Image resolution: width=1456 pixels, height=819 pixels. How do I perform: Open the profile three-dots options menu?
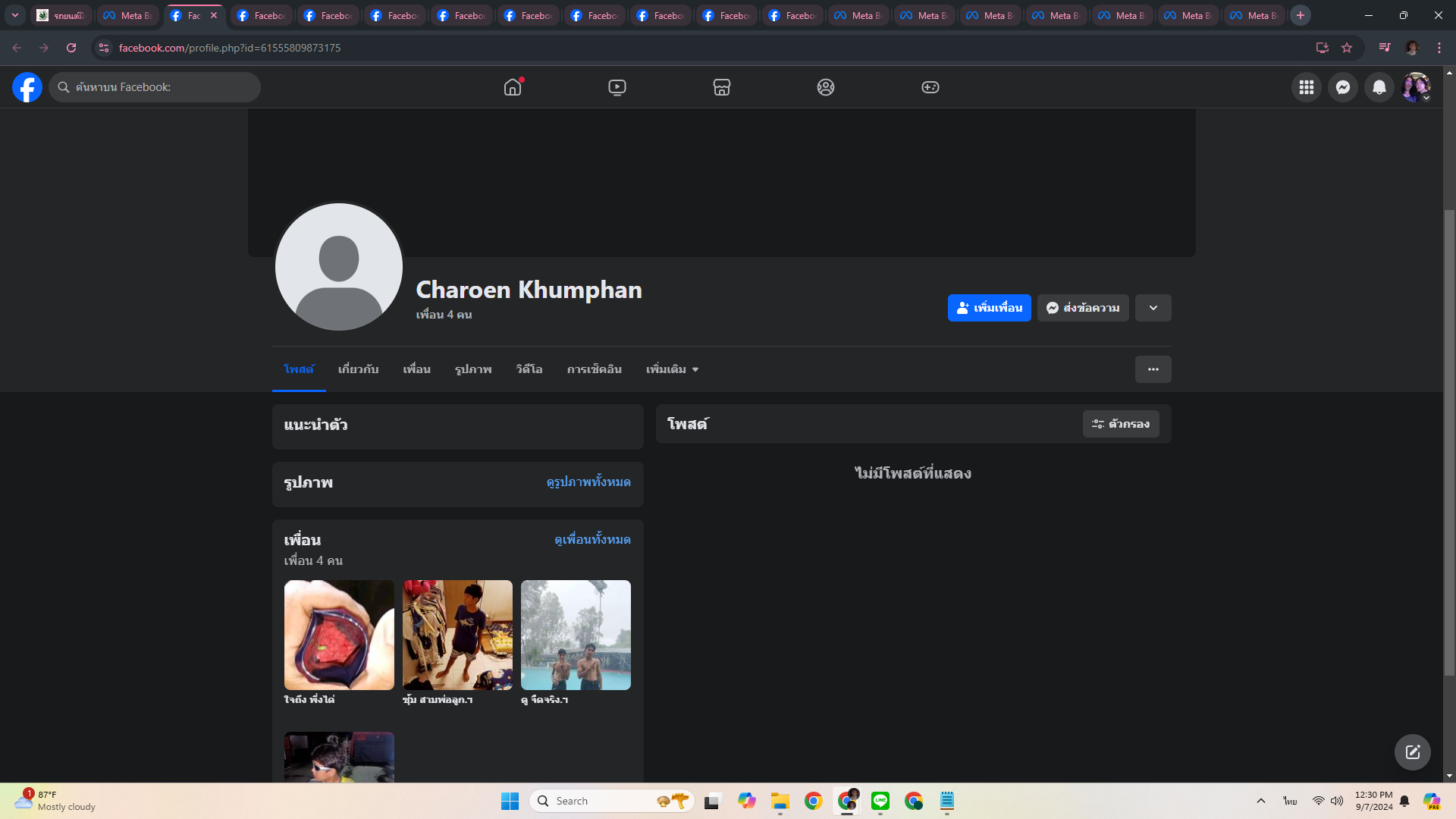(1153, 369)
